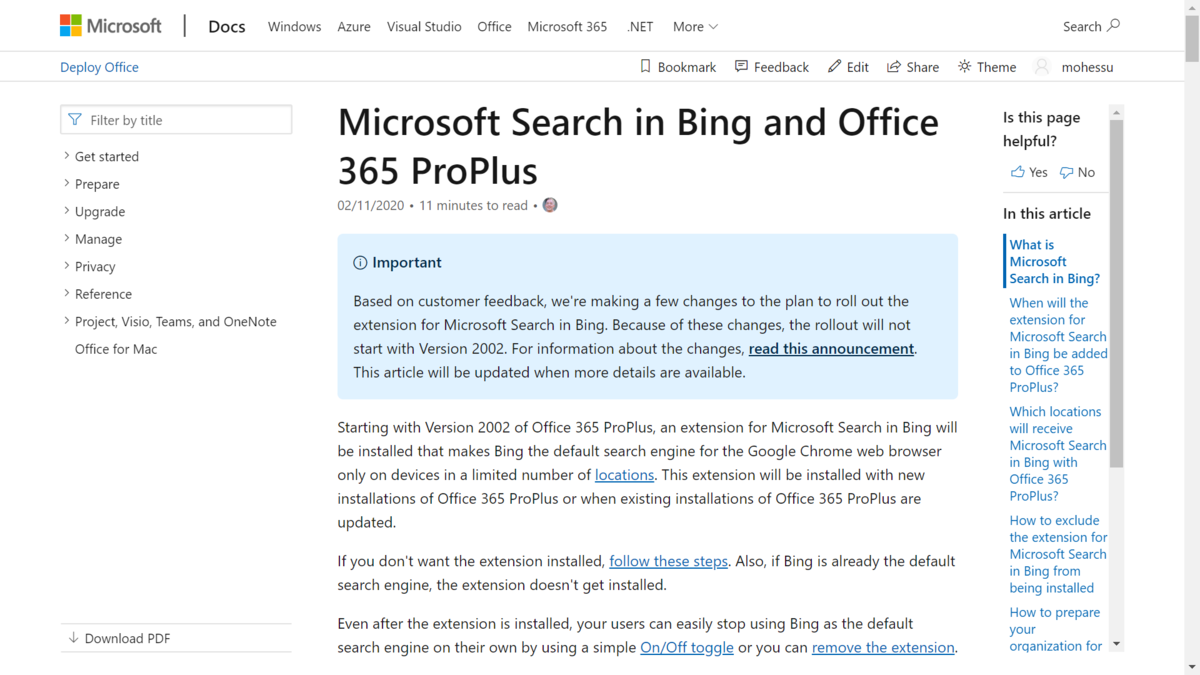The width and height of the screenshot is (1200, 675).
Task: Expand the Prepare section
Action: (x=66, y=184)
